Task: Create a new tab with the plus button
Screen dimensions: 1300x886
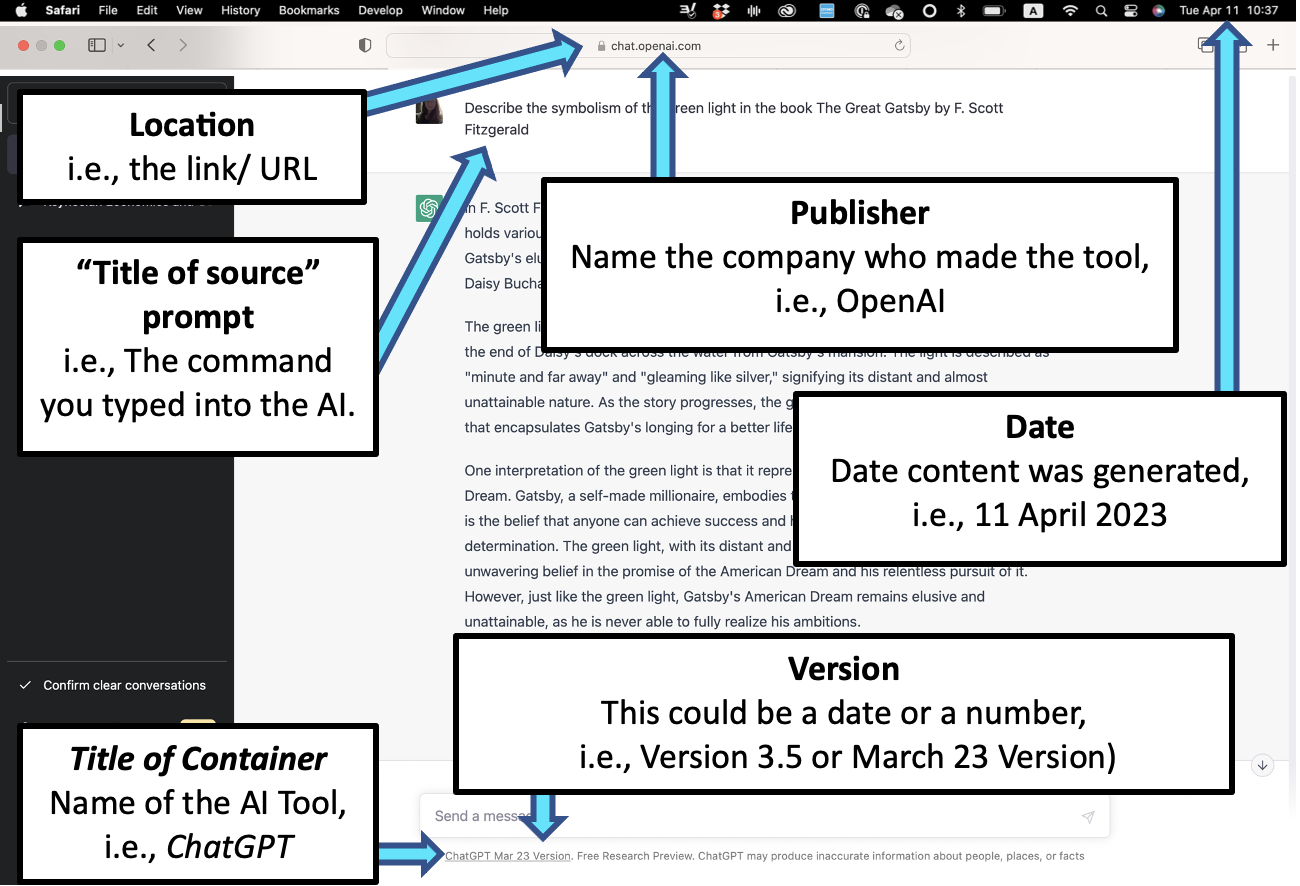Action: click(x=1274, y=45)
